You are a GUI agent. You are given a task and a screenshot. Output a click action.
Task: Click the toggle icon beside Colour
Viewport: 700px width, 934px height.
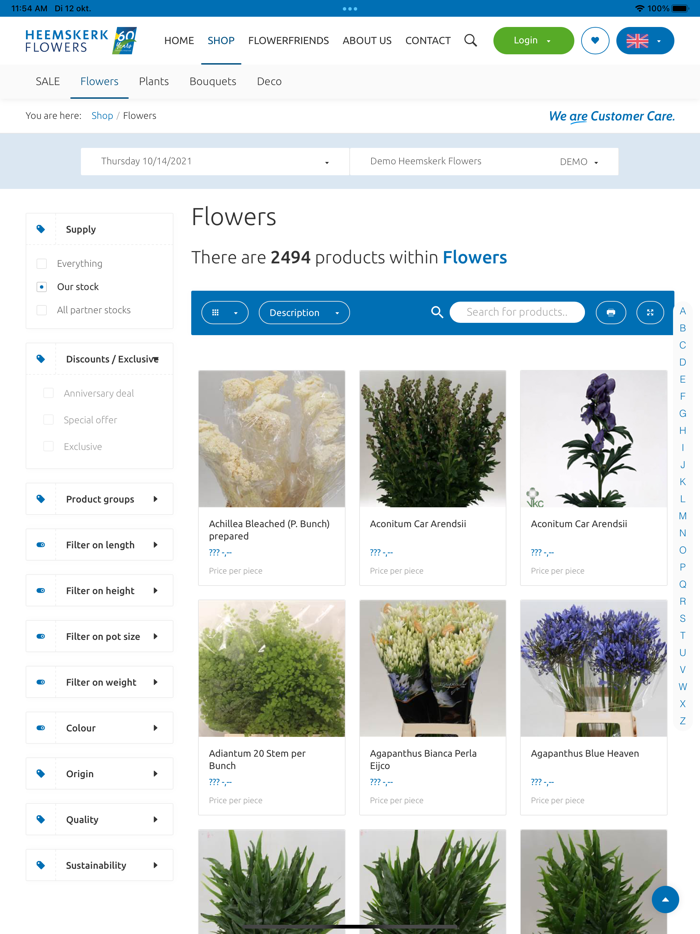tap(41, 728)
